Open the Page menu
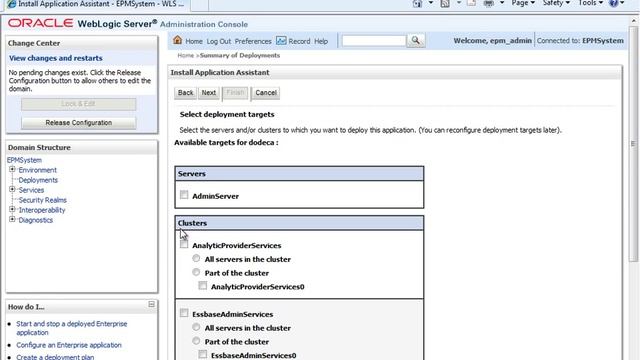This screenshot has width=640, height=360. [x=523, y=3]
